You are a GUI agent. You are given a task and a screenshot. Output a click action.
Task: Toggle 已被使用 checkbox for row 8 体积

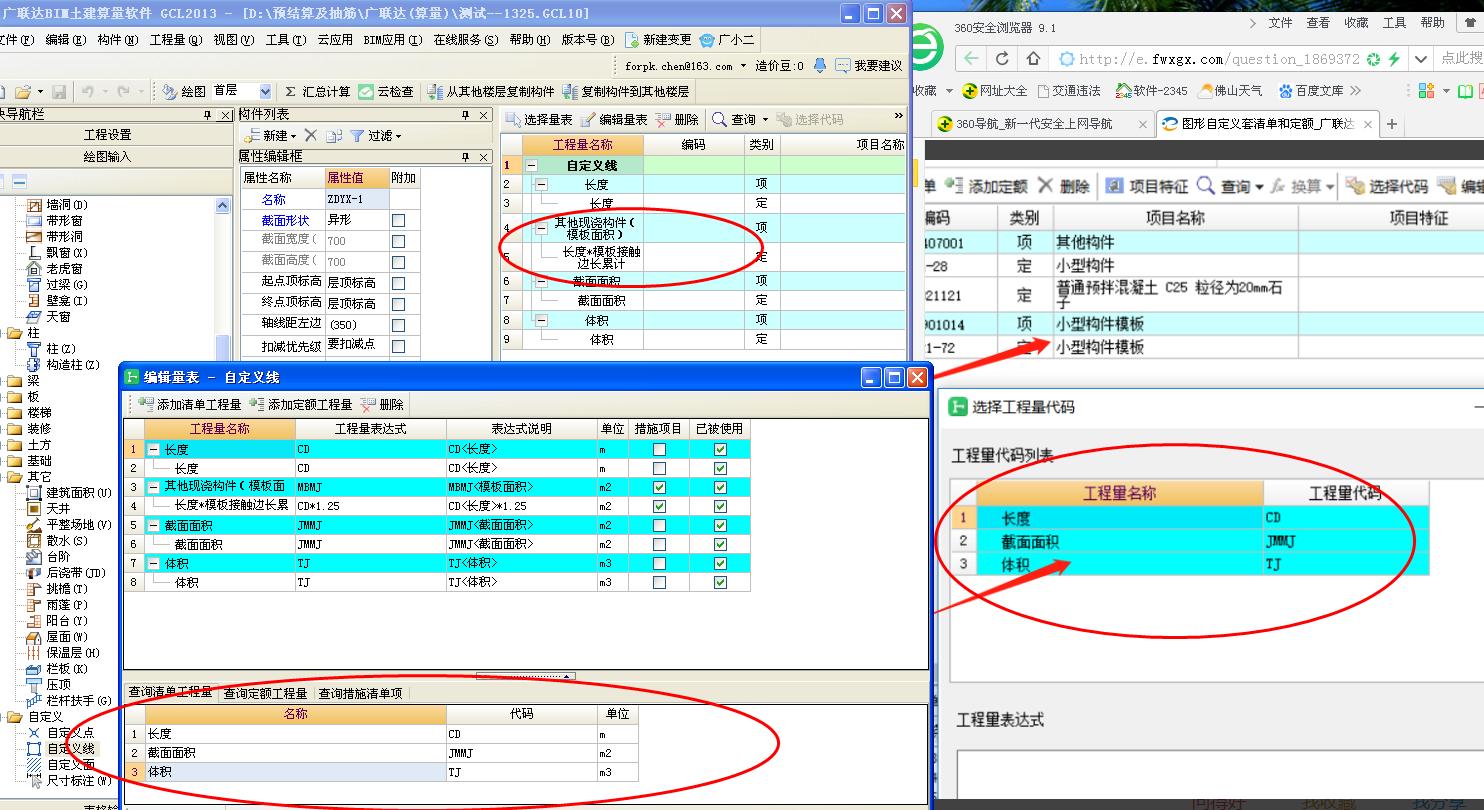tap(720, 582)
